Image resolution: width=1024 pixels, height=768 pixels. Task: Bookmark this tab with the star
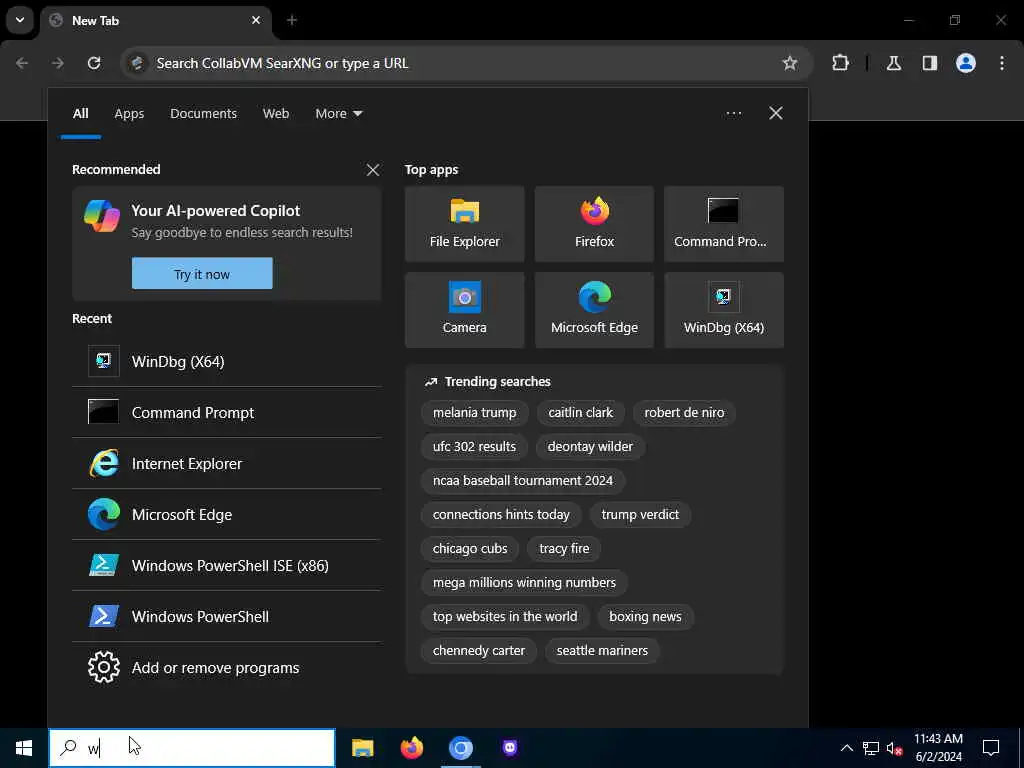[x=790, y=63]
